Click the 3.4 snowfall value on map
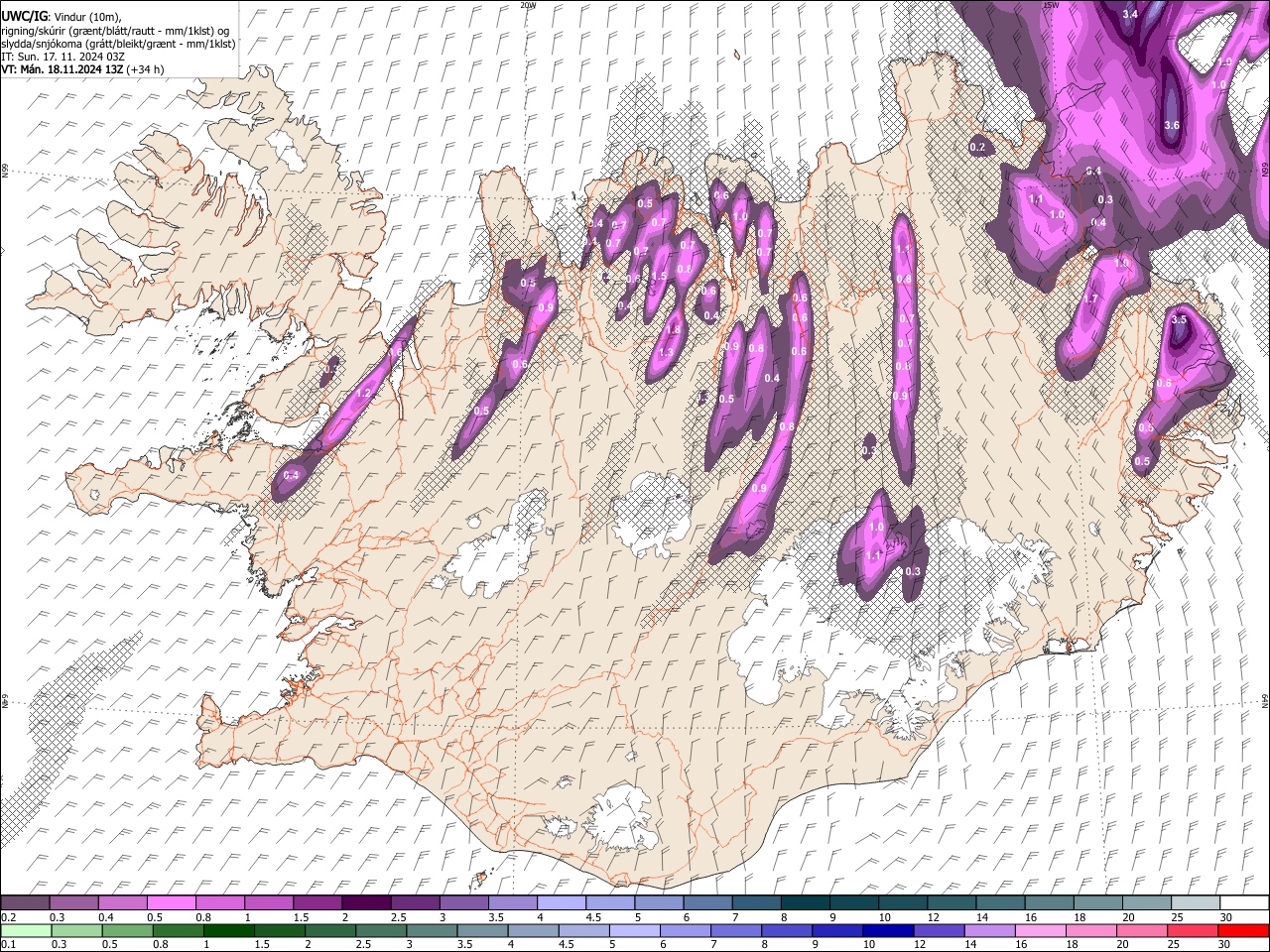1270x952 pixels. pyautogui.click(x=1129, y=14)
